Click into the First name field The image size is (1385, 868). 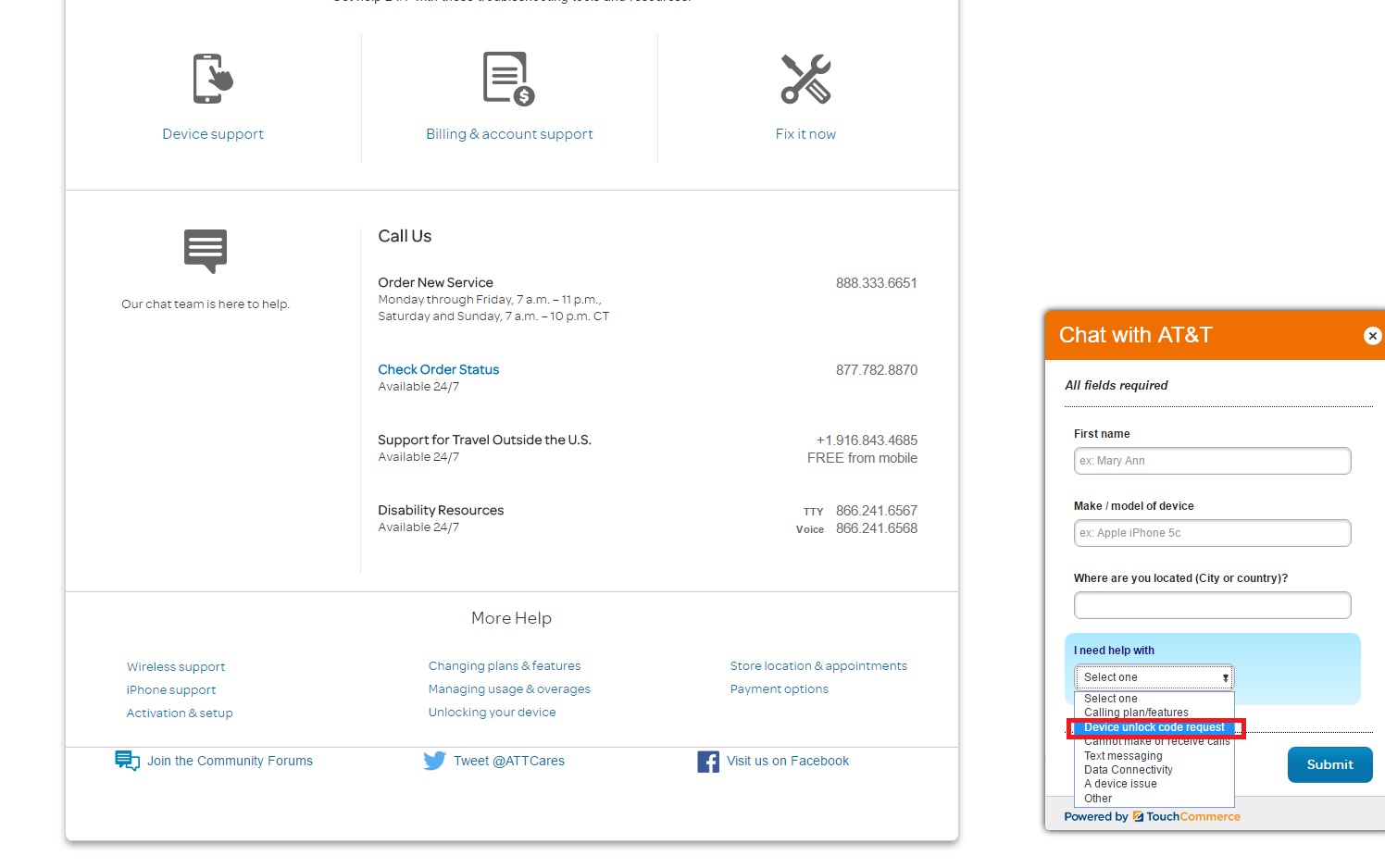[x=1212, y=461]
